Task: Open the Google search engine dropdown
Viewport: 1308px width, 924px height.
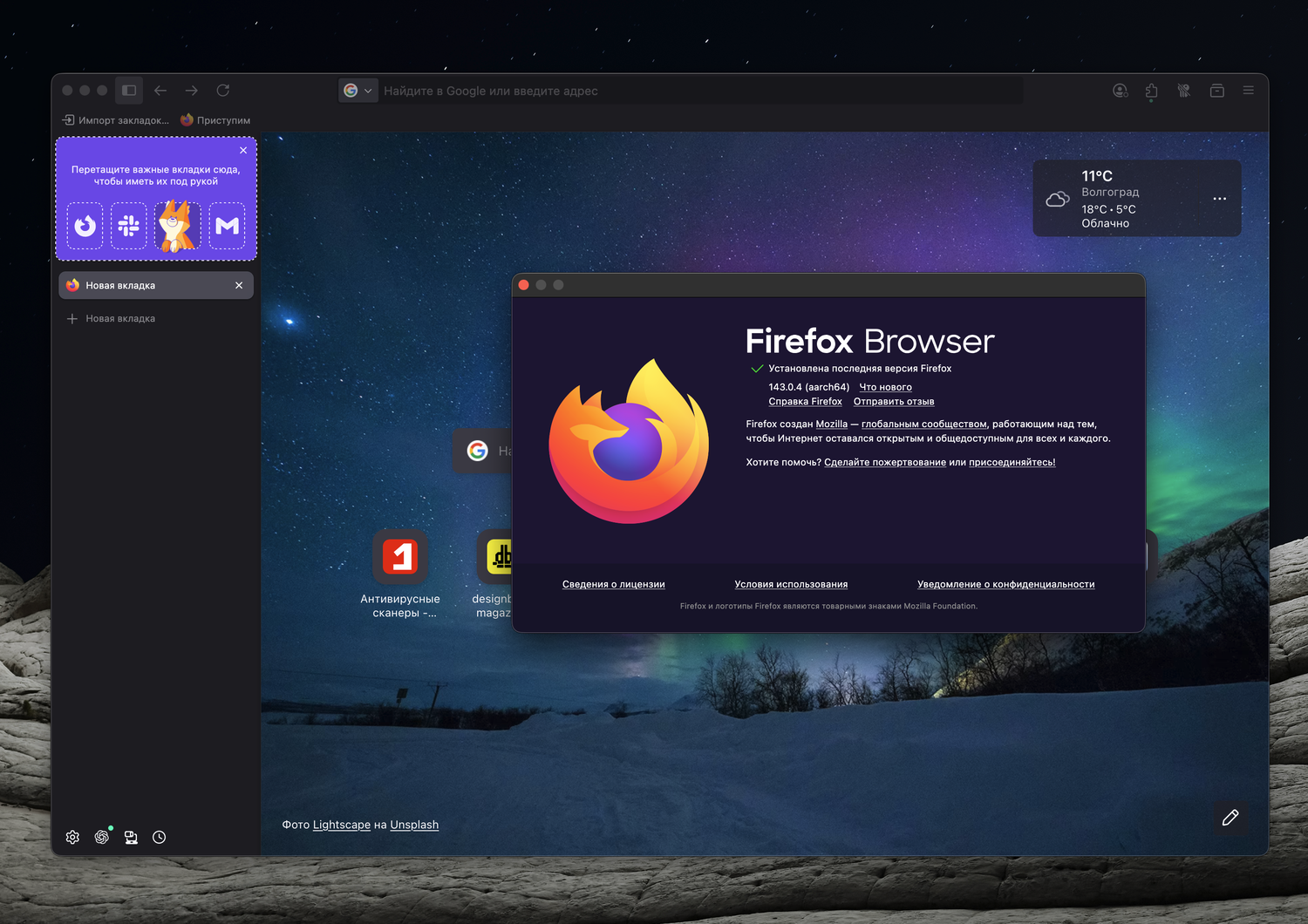Action: 358,91
